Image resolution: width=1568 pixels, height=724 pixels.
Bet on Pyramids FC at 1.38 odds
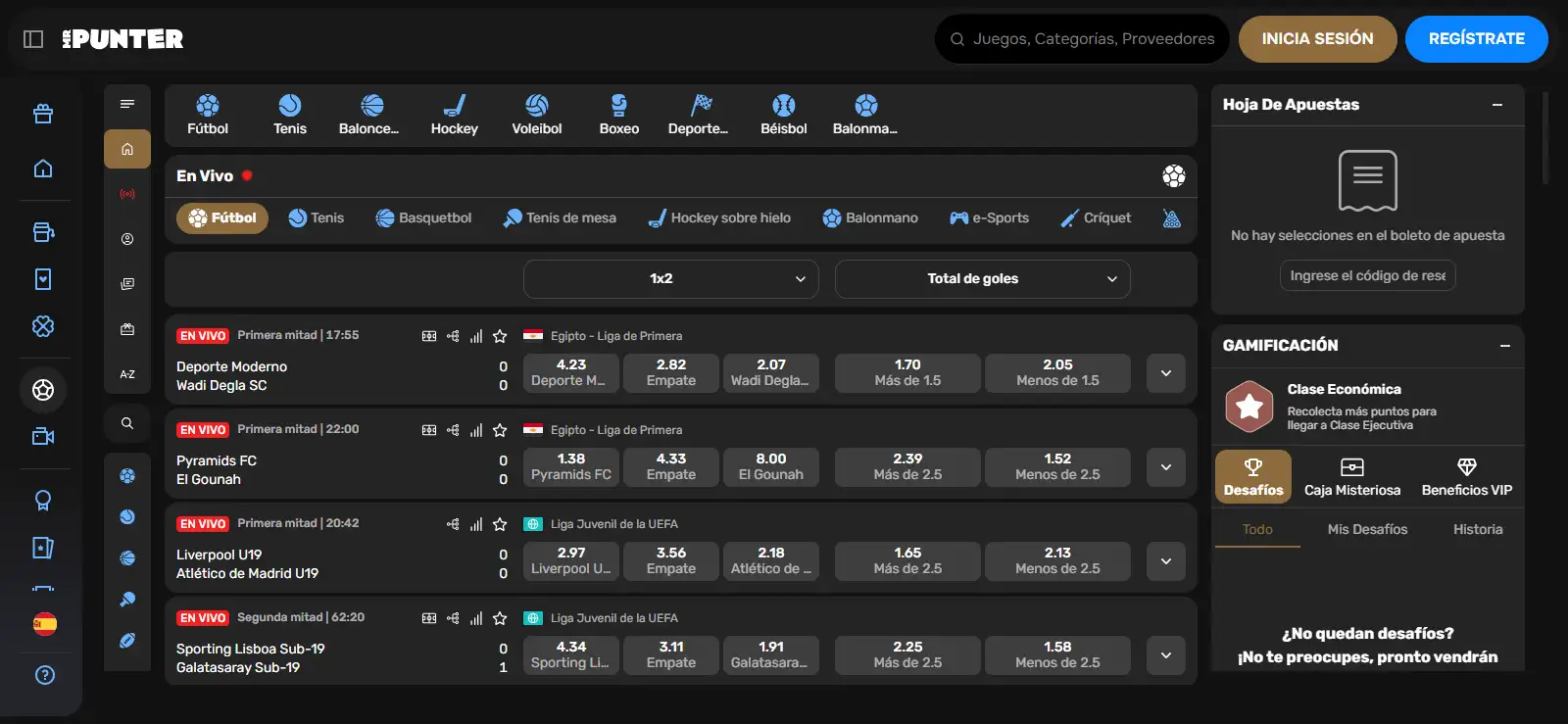571,467
